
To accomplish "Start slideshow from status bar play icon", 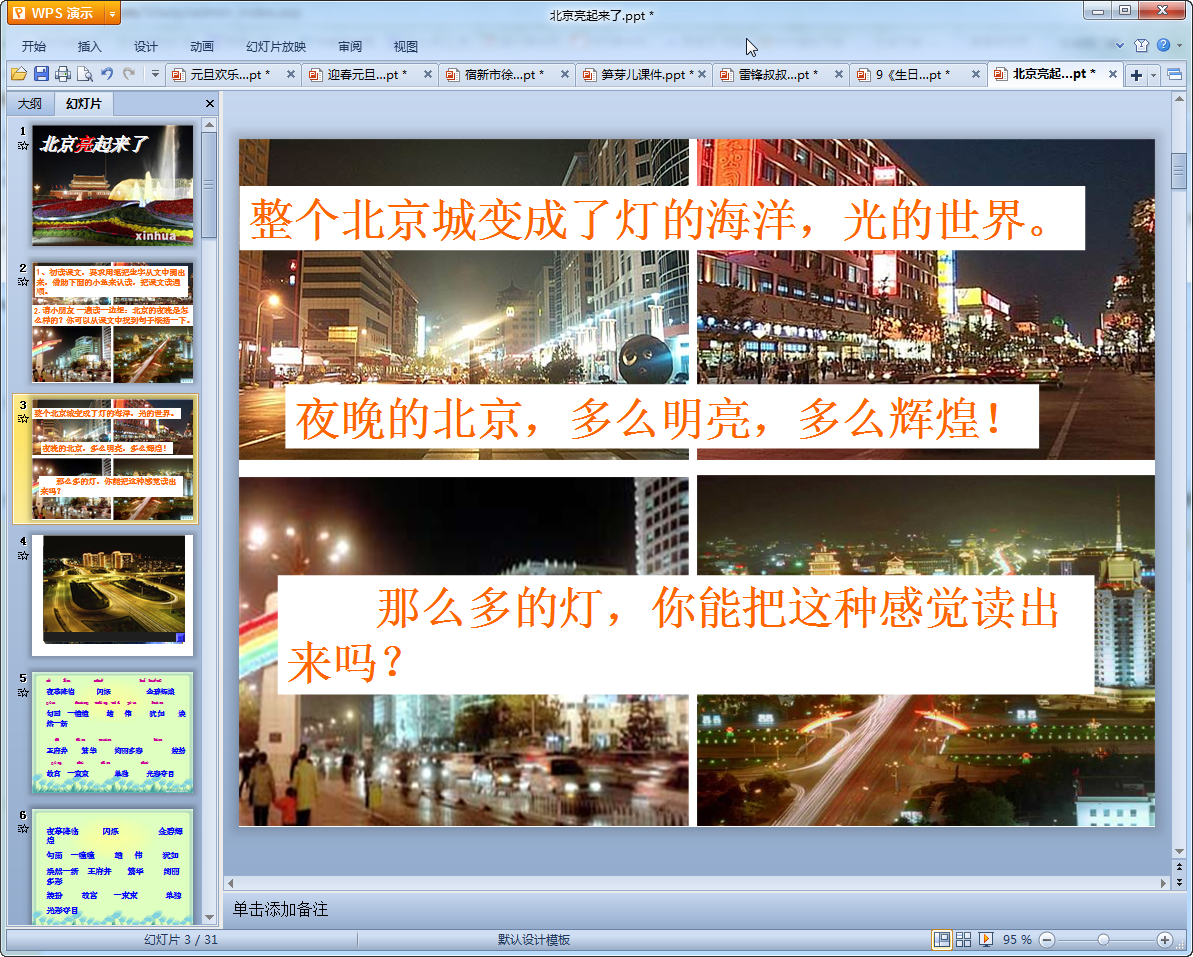I will pos(985,940).
